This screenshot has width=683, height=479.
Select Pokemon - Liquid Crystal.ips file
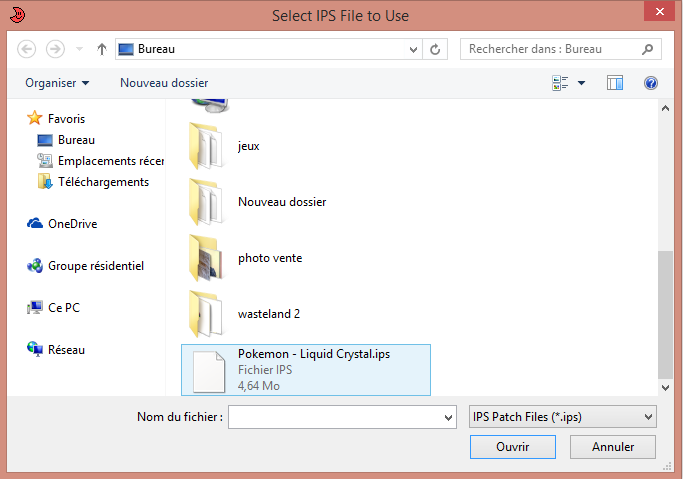306,370
